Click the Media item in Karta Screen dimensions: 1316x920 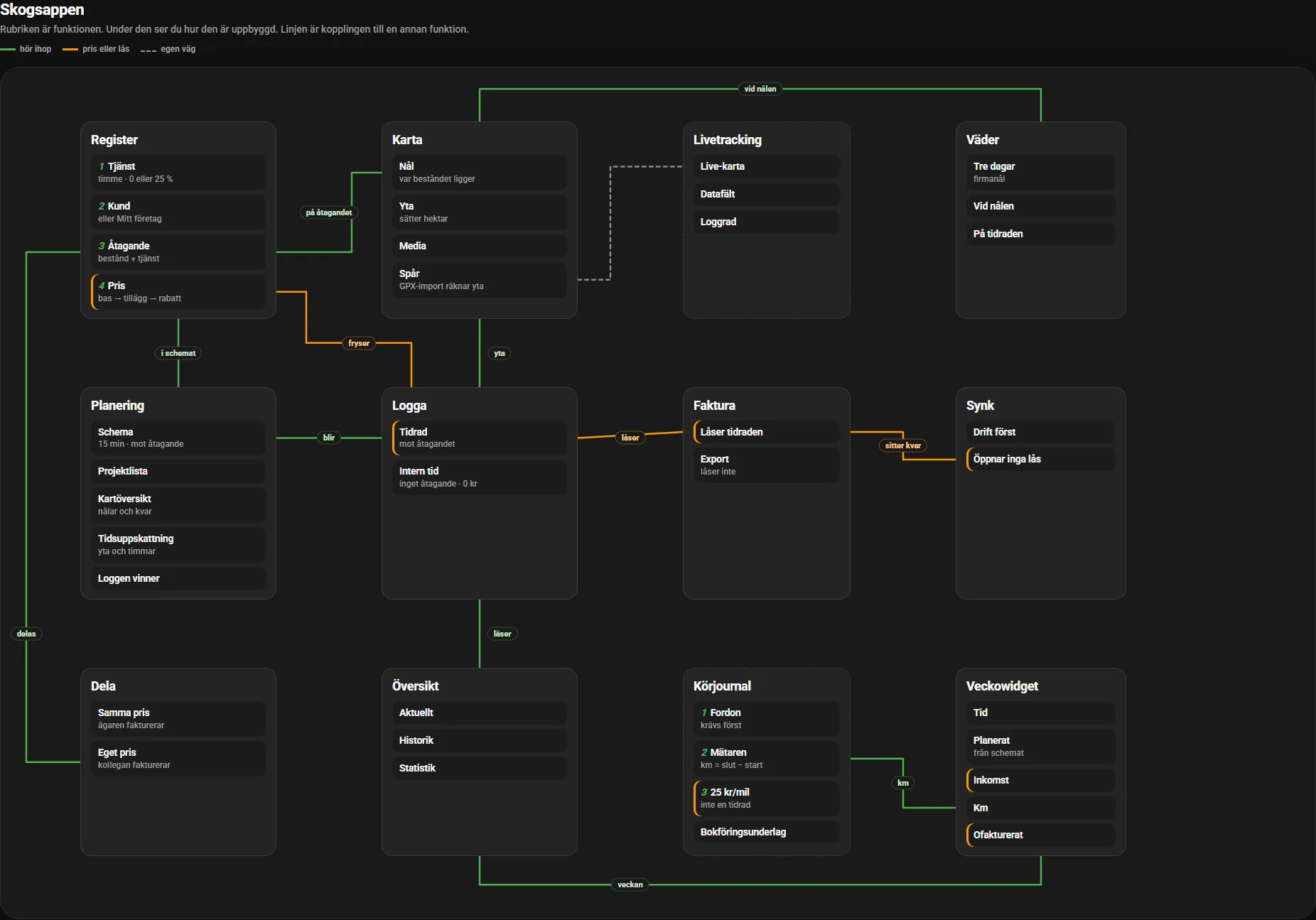coord(480,246)
